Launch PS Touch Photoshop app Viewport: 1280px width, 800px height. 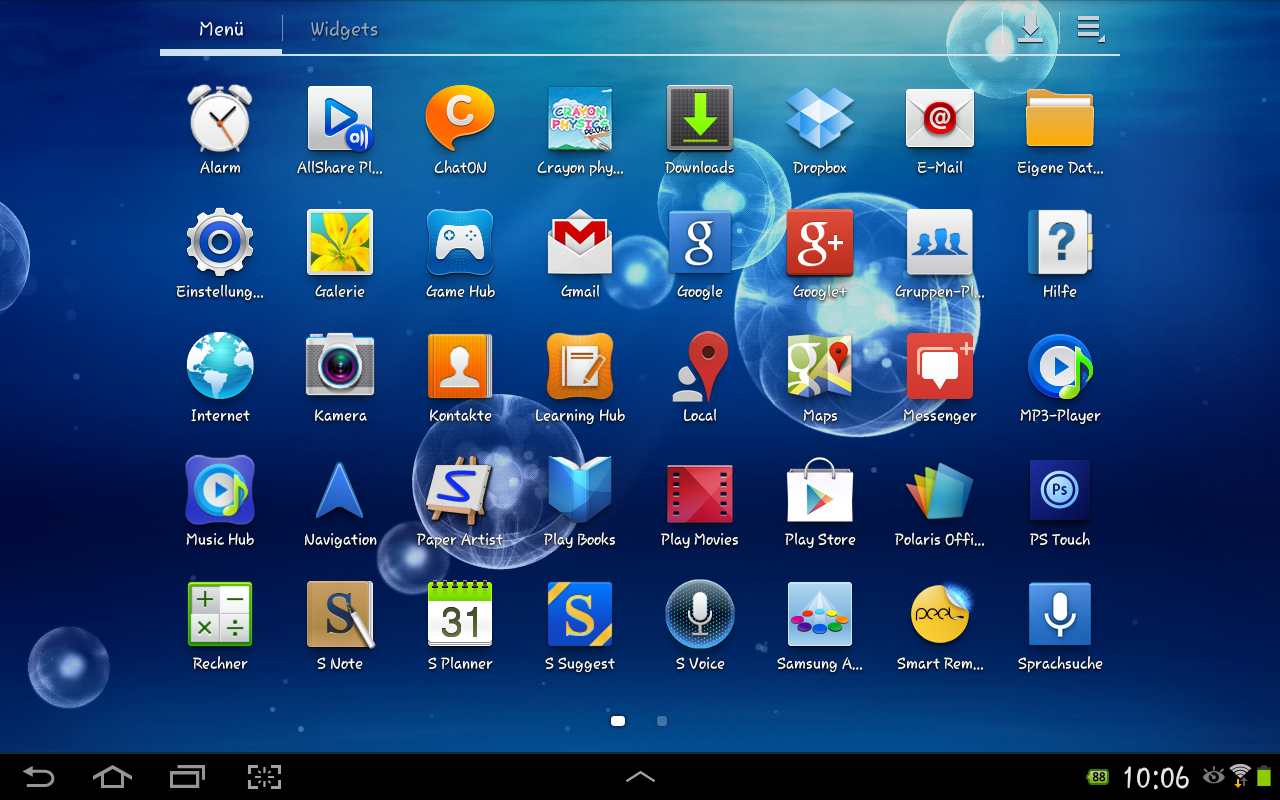[1060, 491]
